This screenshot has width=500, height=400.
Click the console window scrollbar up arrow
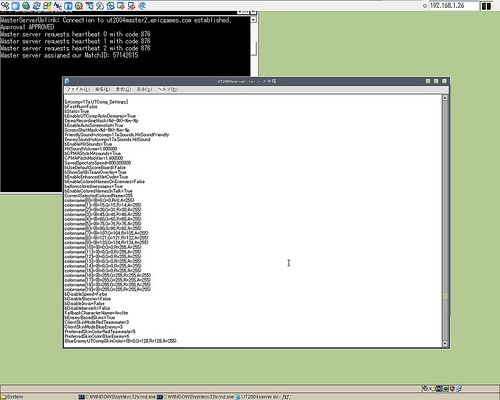click(x=253, y=20)
